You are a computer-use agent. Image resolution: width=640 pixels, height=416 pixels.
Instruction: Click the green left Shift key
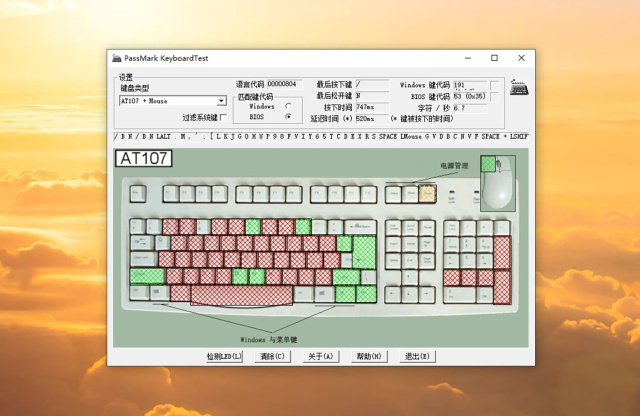coord(147,276)
